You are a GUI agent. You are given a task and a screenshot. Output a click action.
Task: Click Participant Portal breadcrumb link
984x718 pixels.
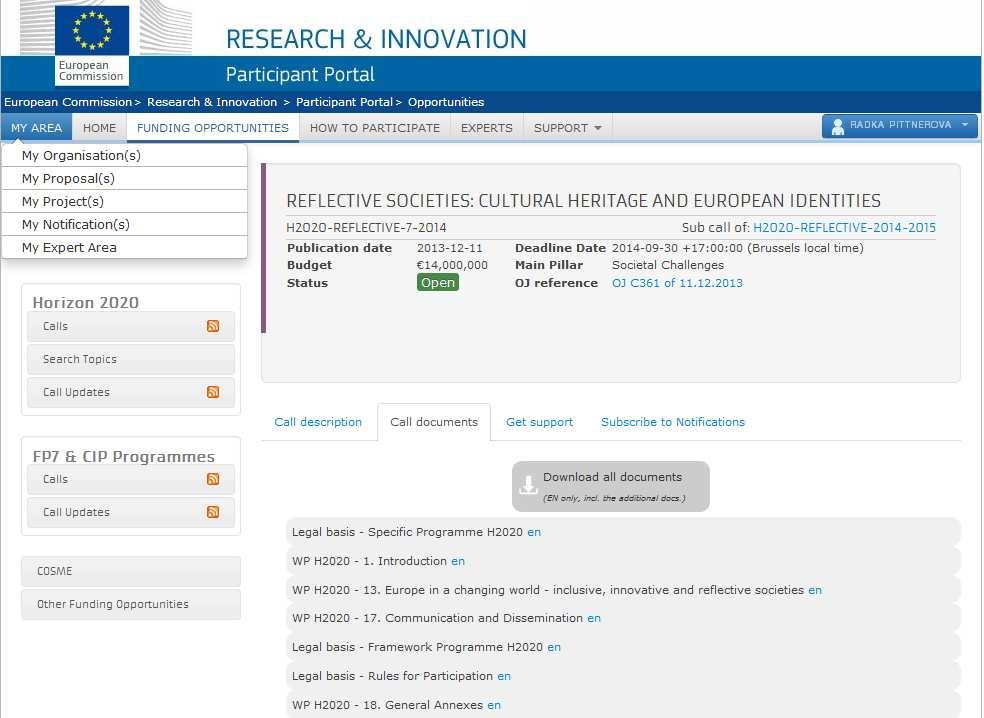(344, 102)
